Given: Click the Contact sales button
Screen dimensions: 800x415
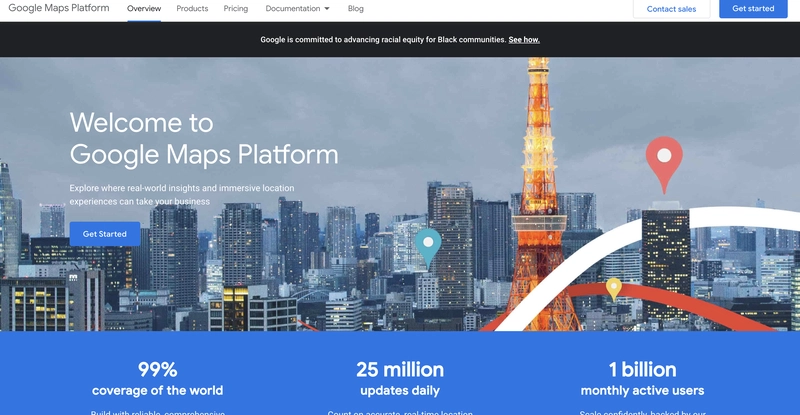Looking at the screenshot, I should point(671,9).
